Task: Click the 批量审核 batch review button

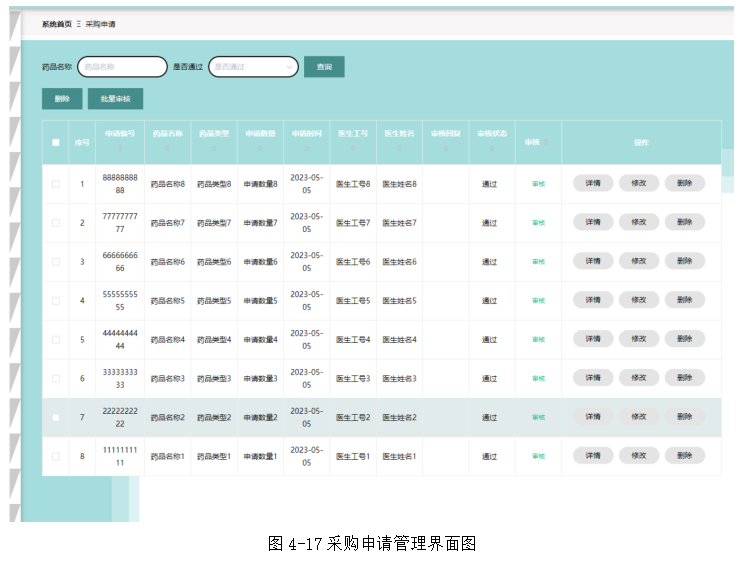Action: pyautogui.click(x=116, y=99)
